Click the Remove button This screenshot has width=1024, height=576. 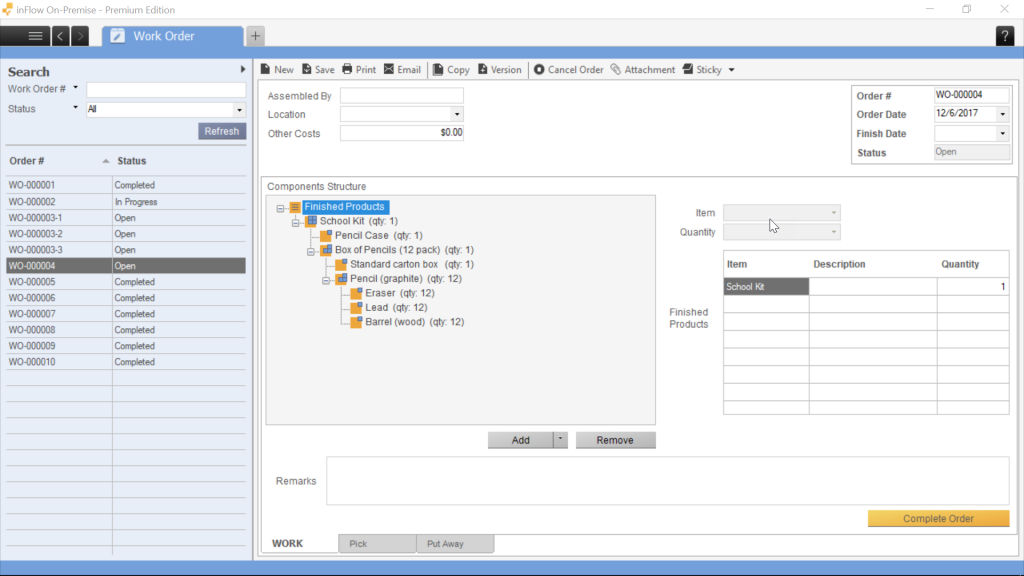click(615, 440)
